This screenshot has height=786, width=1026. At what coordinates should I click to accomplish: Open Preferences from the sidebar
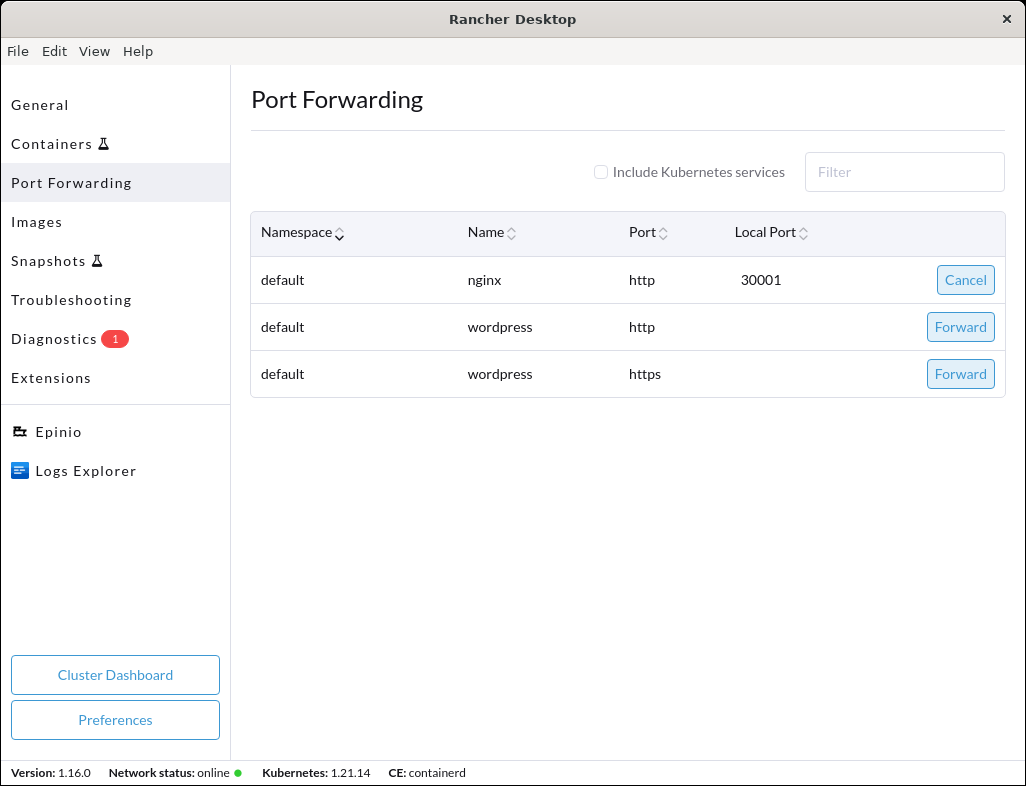pyautogui.click(x=115, y=720)
